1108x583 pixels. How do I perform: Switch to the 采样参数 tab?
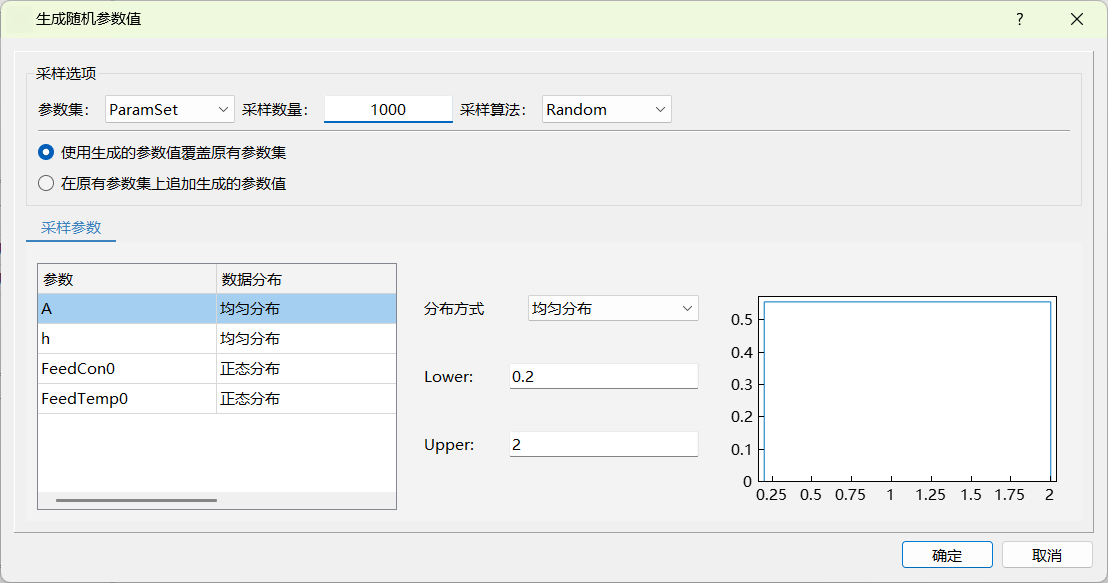pos(71,228)
